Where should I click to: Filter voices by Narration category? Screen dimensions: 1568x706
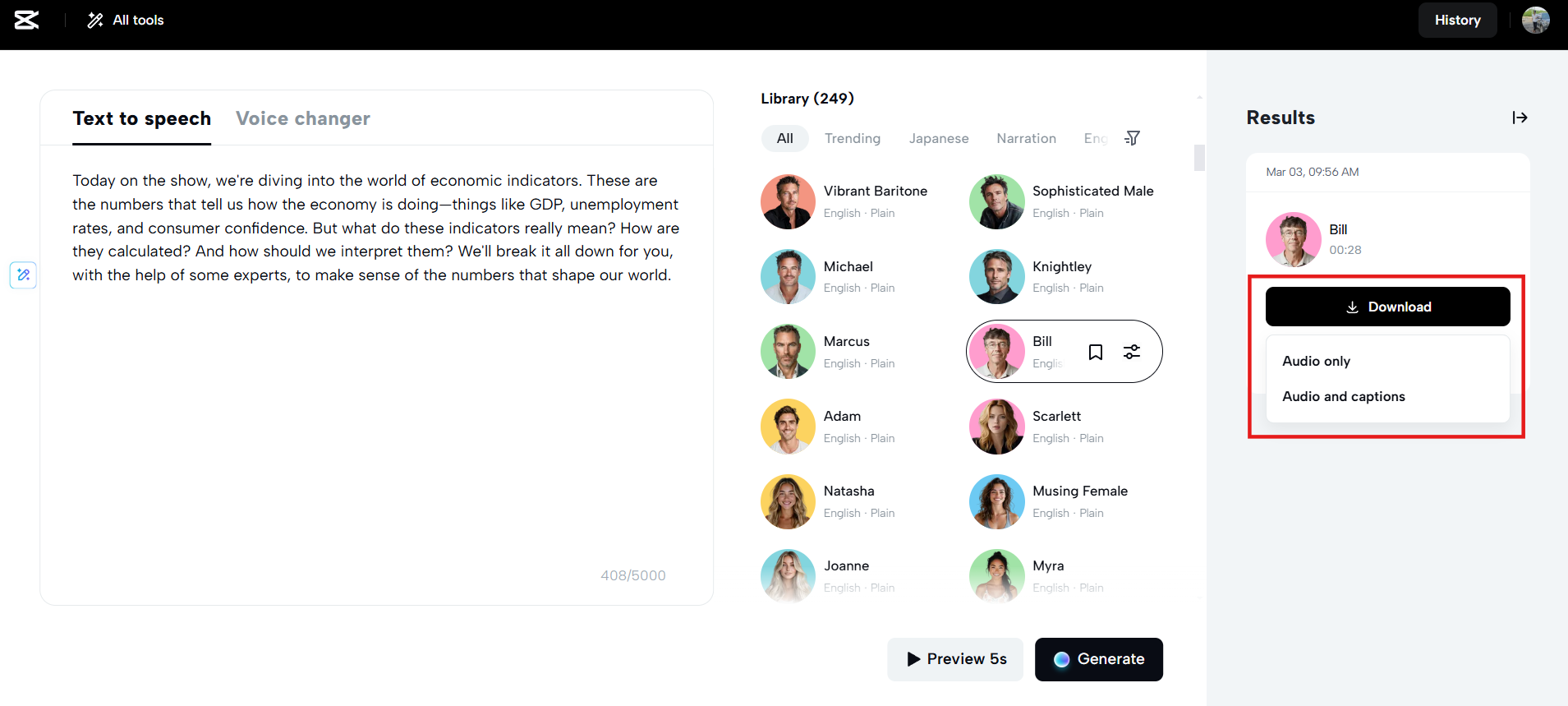[x=1026, y=138]
